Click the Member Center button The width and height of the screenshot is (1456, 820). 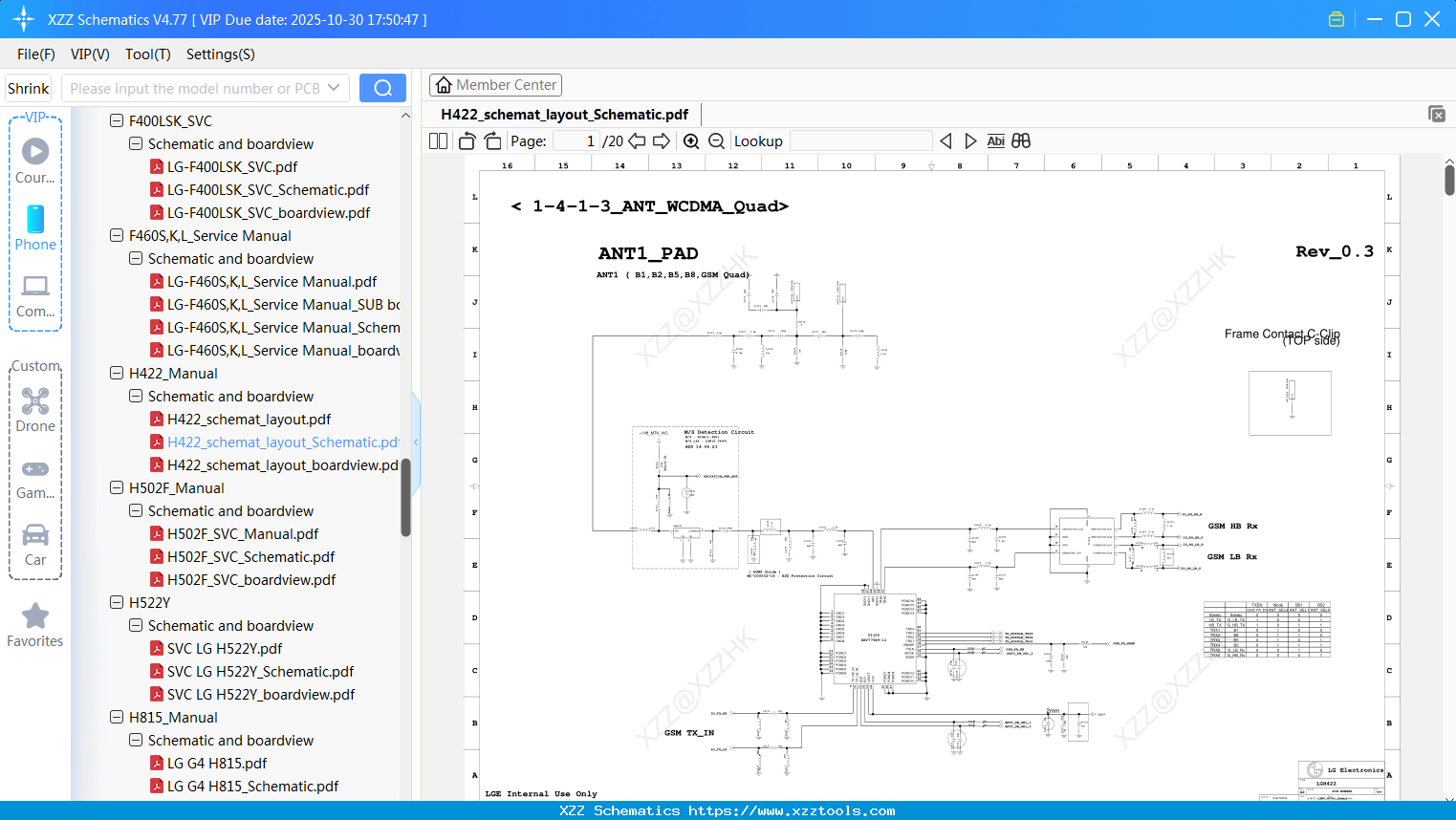click(x=495, y=84)
